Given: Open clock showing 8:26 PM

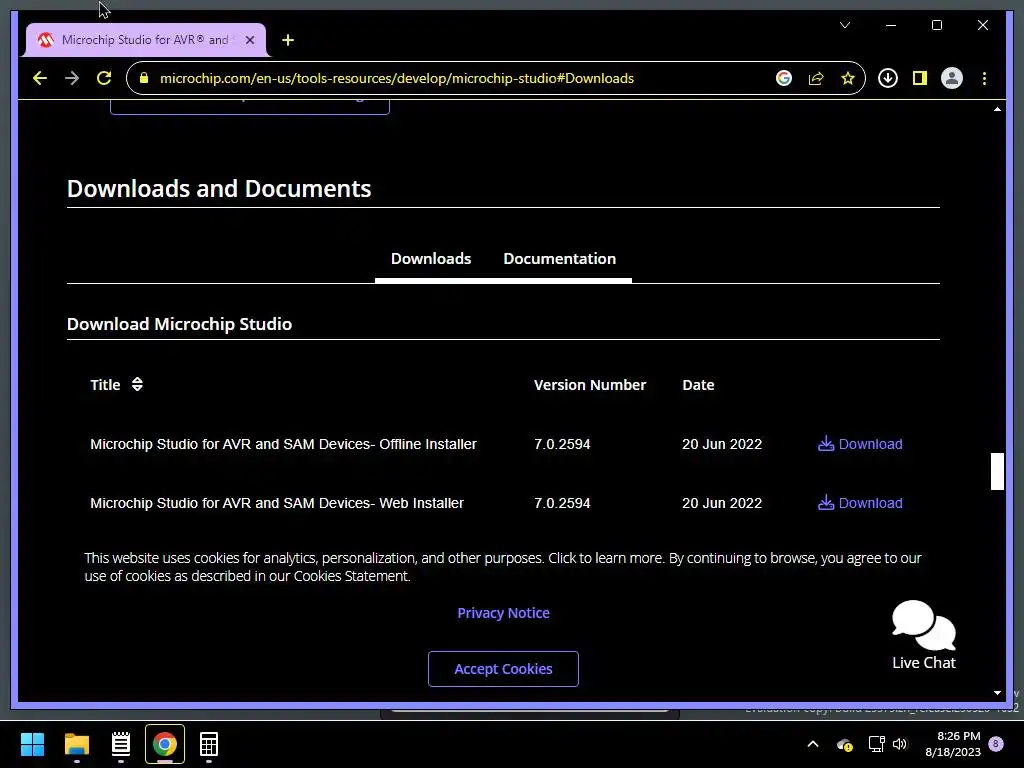Looking at the screenshot, I should [x=953, y=744].
